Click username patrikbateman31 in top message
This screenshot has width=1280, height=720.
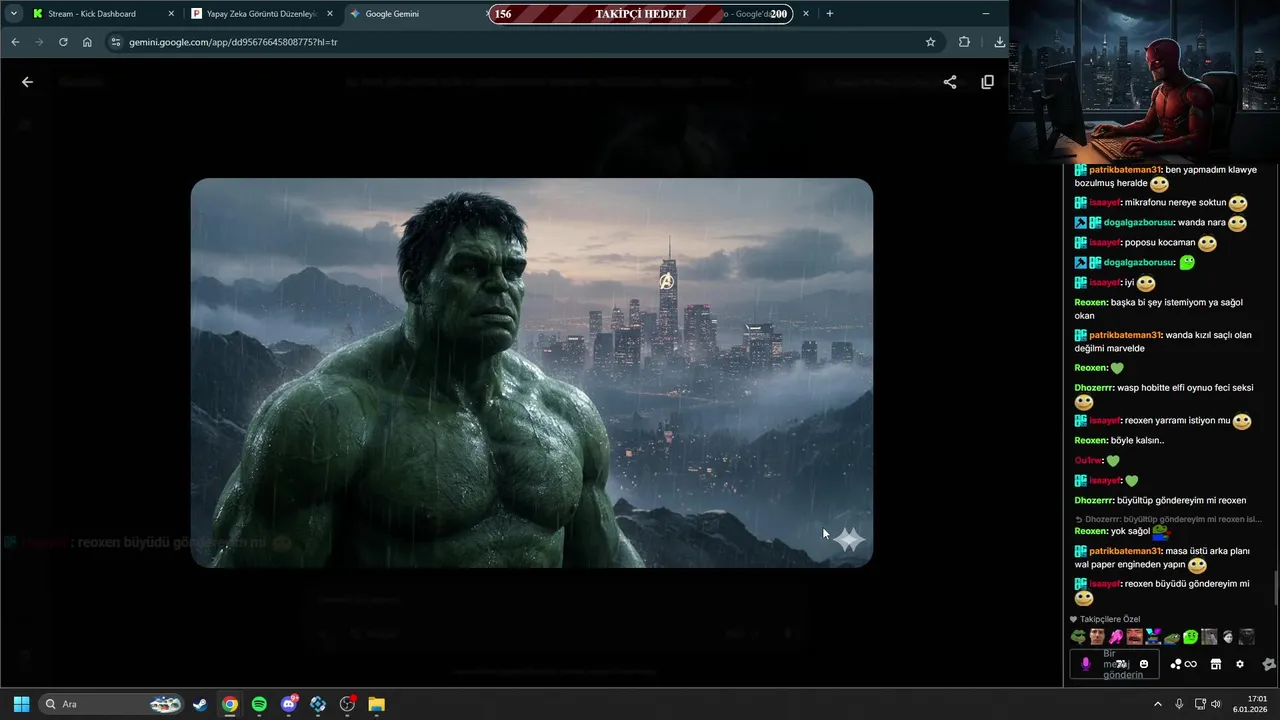coord(1125,170)
